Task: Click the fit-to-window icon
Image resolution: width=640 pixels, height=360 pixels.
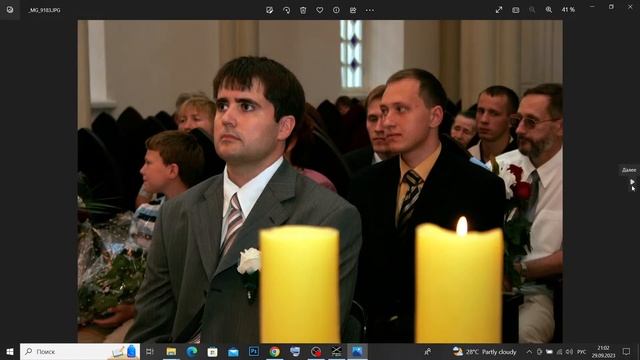Action: [516, 10]
